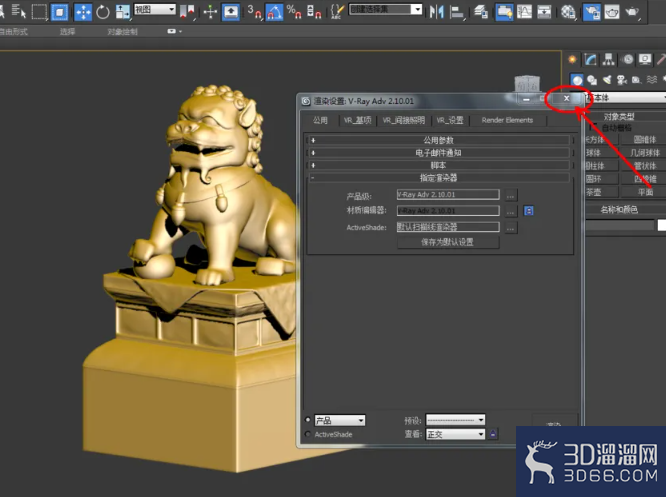Select Cameras category icon
Image resolution: width=666 pixels, height=497 pixels.
tap(622, 80)
